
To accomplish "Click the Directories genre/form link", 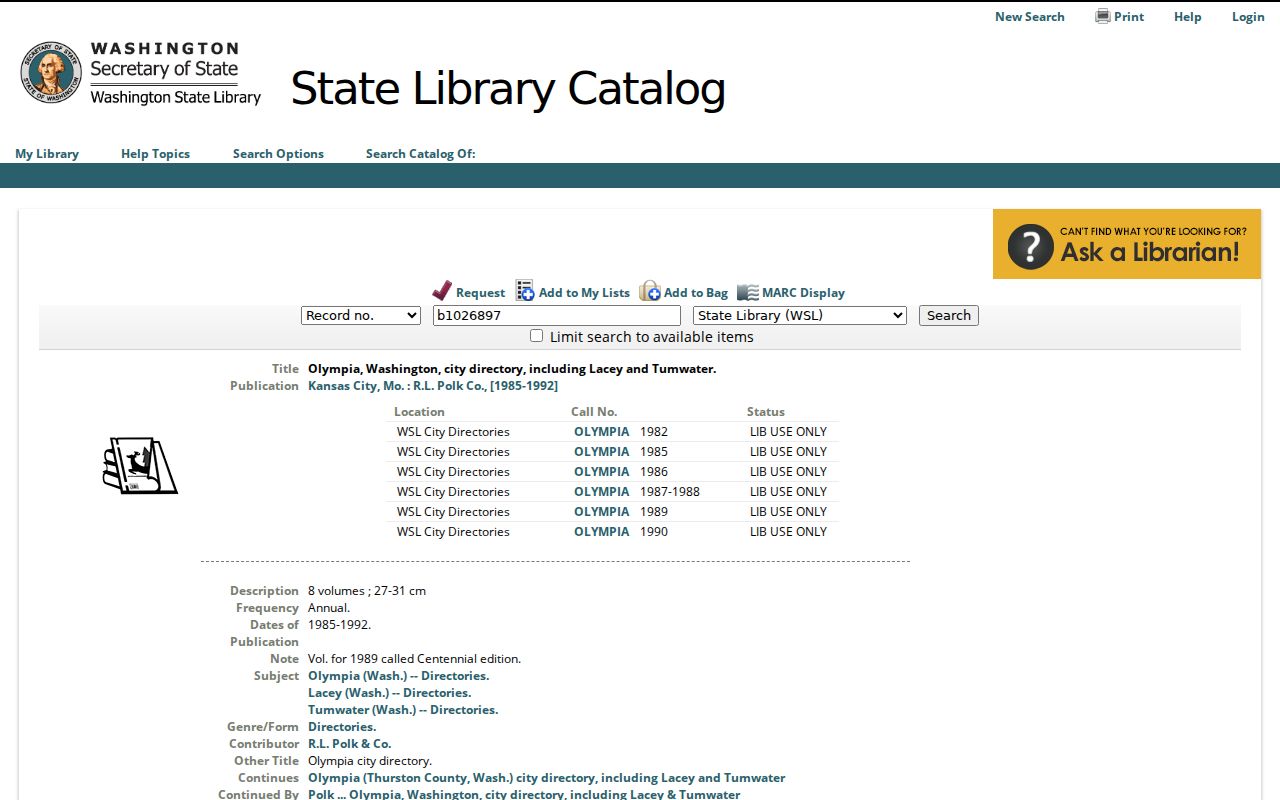I will click(342, 727).
